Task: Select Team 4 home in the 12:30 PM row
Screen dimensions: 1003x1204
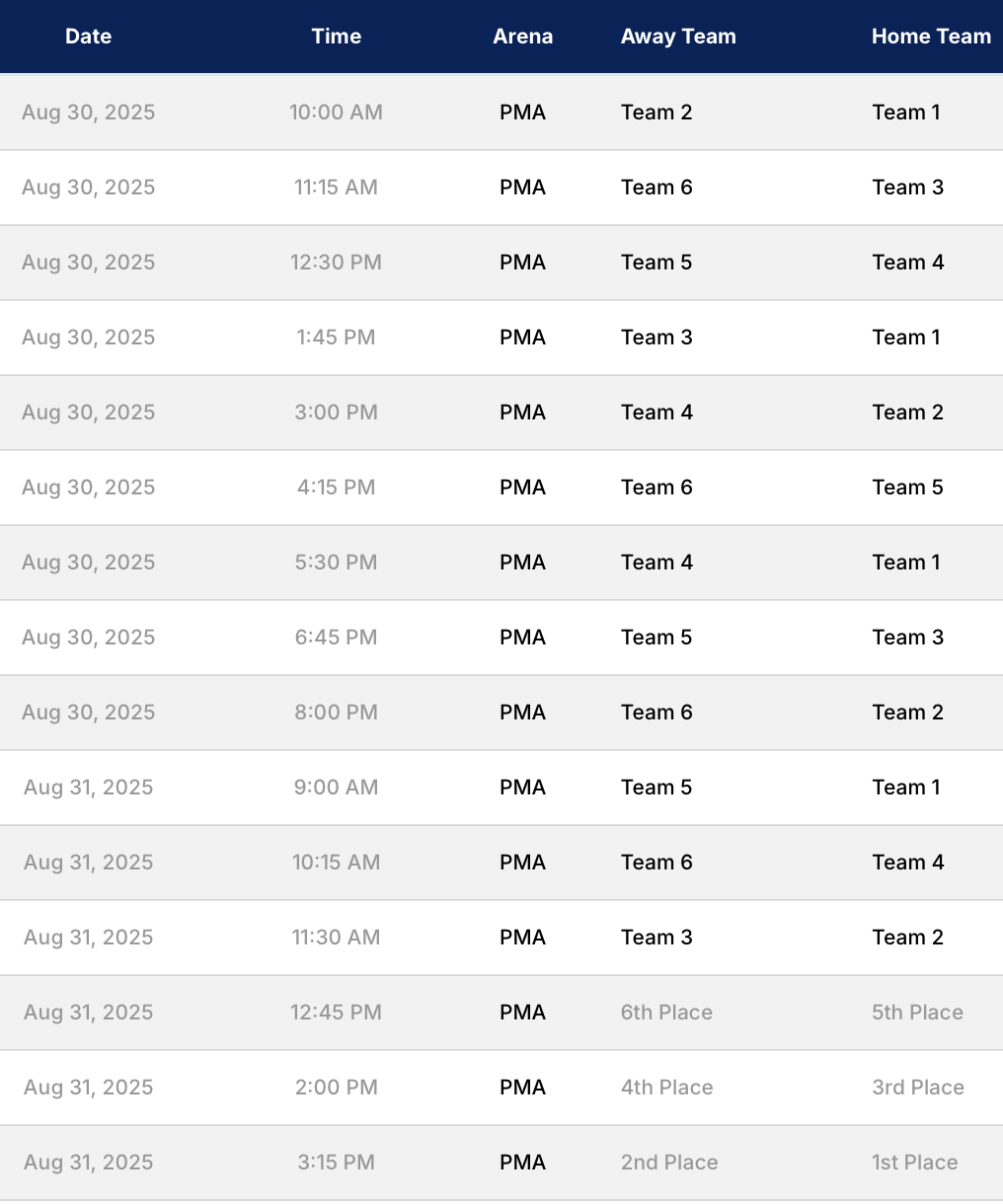Action: [x=907, y=263]
